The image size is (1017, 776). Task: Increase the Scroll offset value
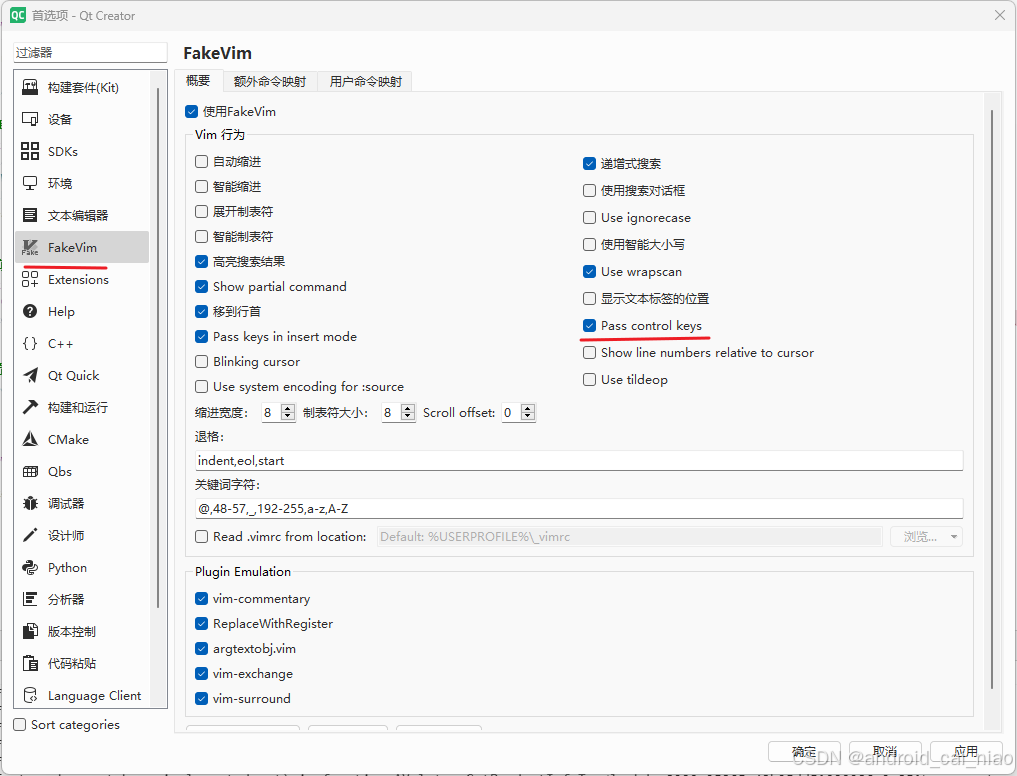coord(528,408)
